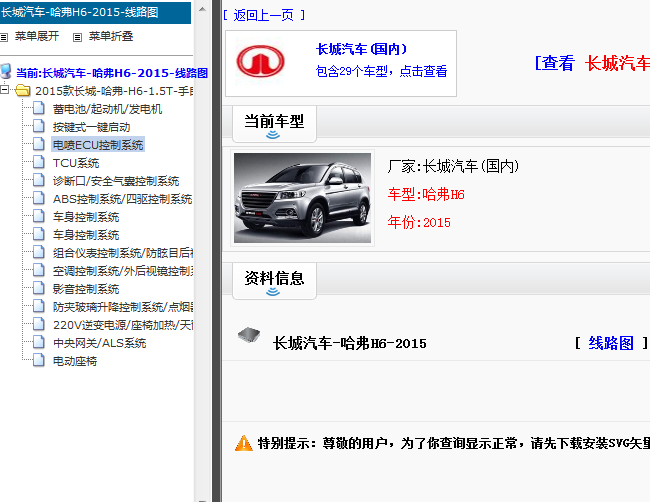This screenshot has height=502, width=650.
Task: Click document icon beside 防夹玻璃升降控制系统
Action: pyautogui.click(x=39, y=306)
